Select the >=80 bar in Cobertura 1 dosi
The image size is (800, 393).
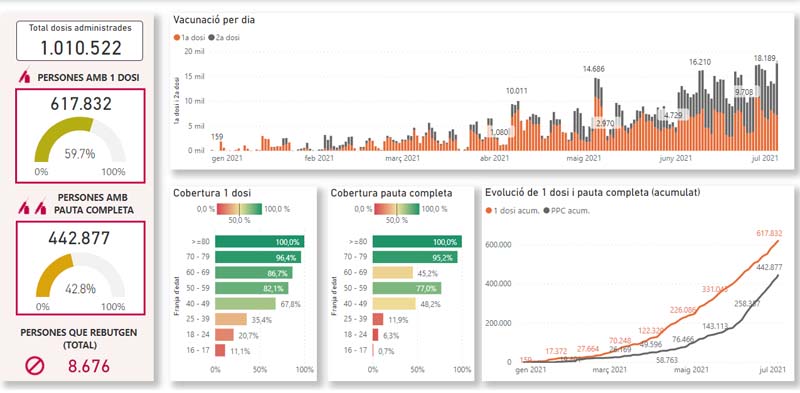(x=260, y=241)
